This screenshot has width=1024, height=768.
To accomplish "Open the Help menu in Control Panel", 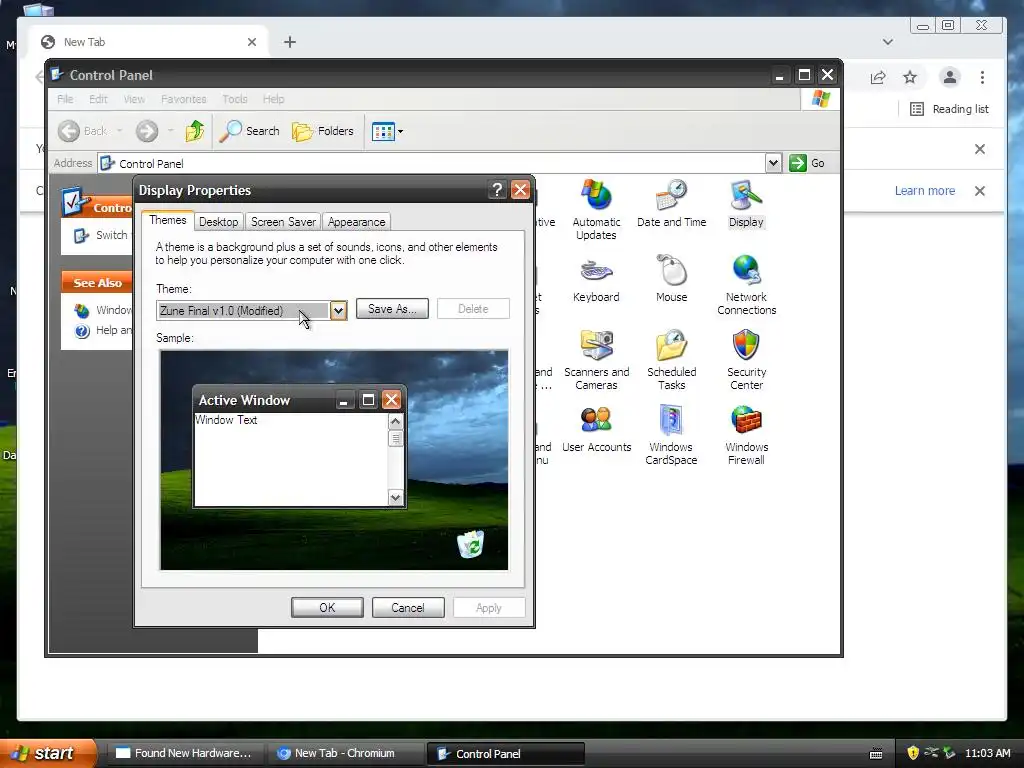I will click(274, 99).
